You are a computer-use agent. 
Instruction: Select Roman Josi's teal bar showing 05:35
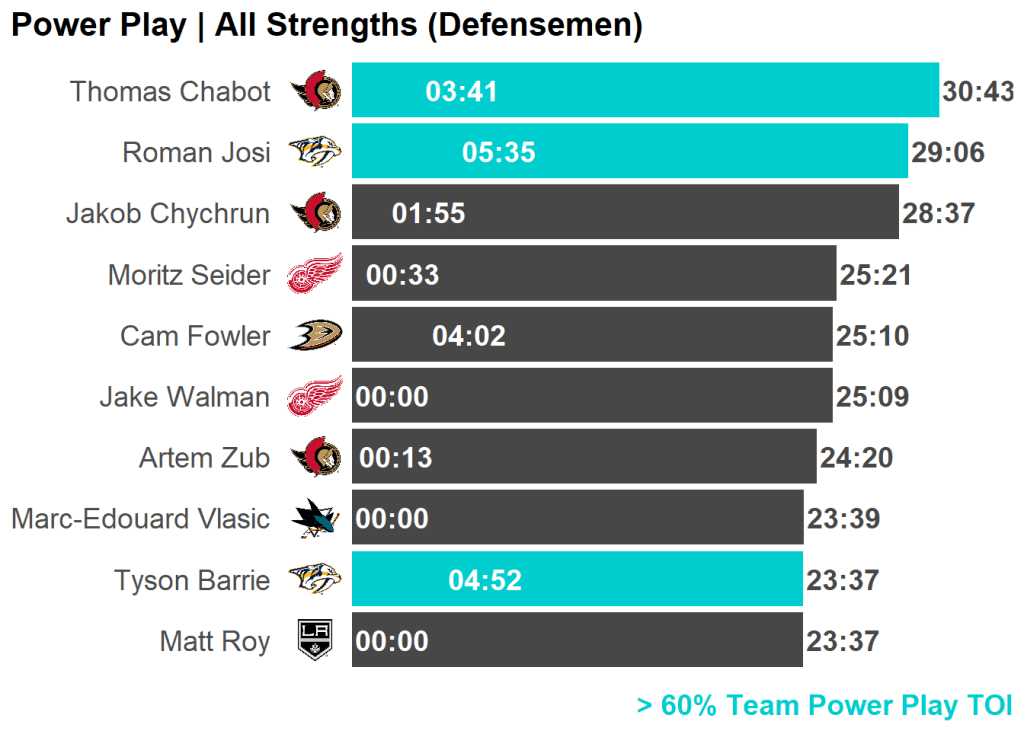(x=630, y=152)
